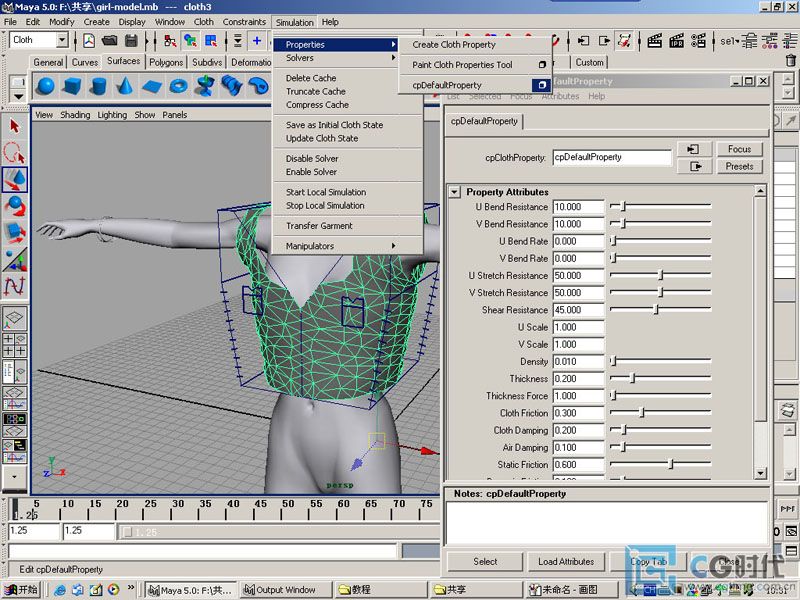The width and height of the screenshot is (800, 600).
Task: Activate the Rotate tool in toolbox
Action: click(x=14, y=206)
